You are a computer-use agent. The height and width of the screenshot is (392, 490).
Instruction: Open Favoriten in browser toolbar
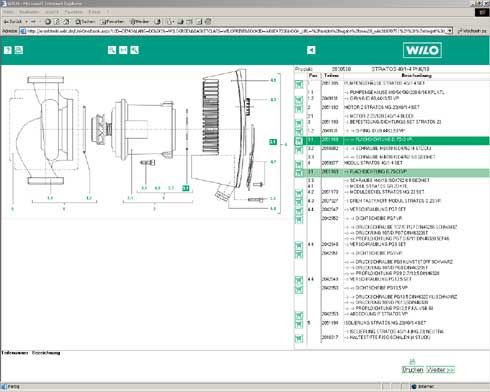click(x=113, y=22)
